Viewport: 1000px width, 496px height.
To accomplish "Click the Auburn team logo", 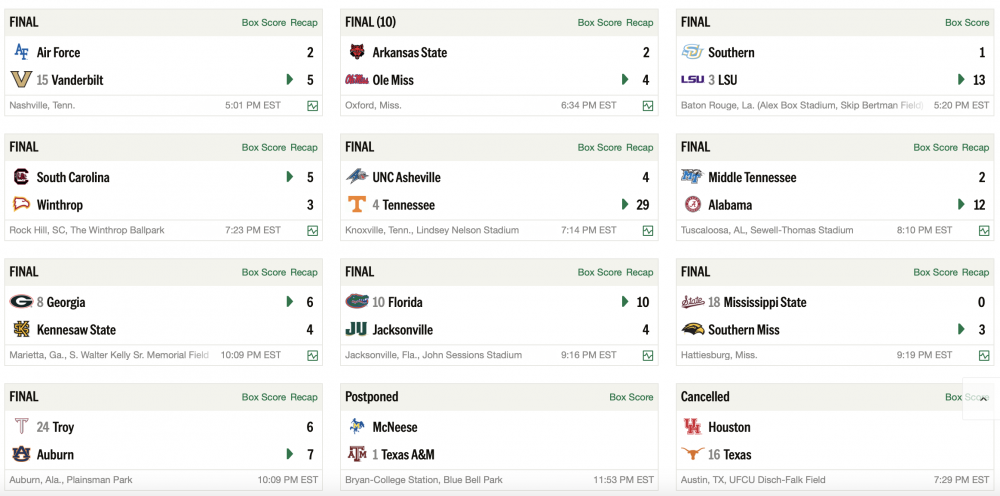I will tap(21, 454).
